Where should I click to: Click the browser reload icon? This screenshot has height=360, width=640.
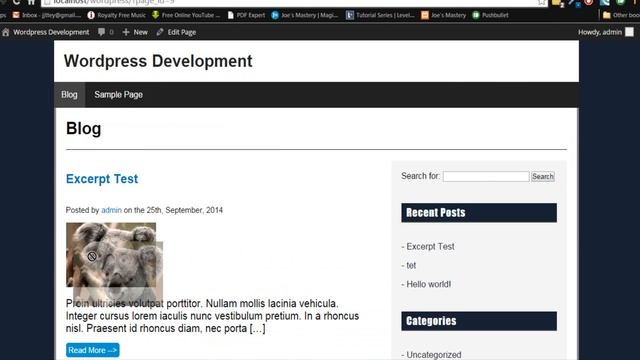pyautogui.click(x=16, y=2)
